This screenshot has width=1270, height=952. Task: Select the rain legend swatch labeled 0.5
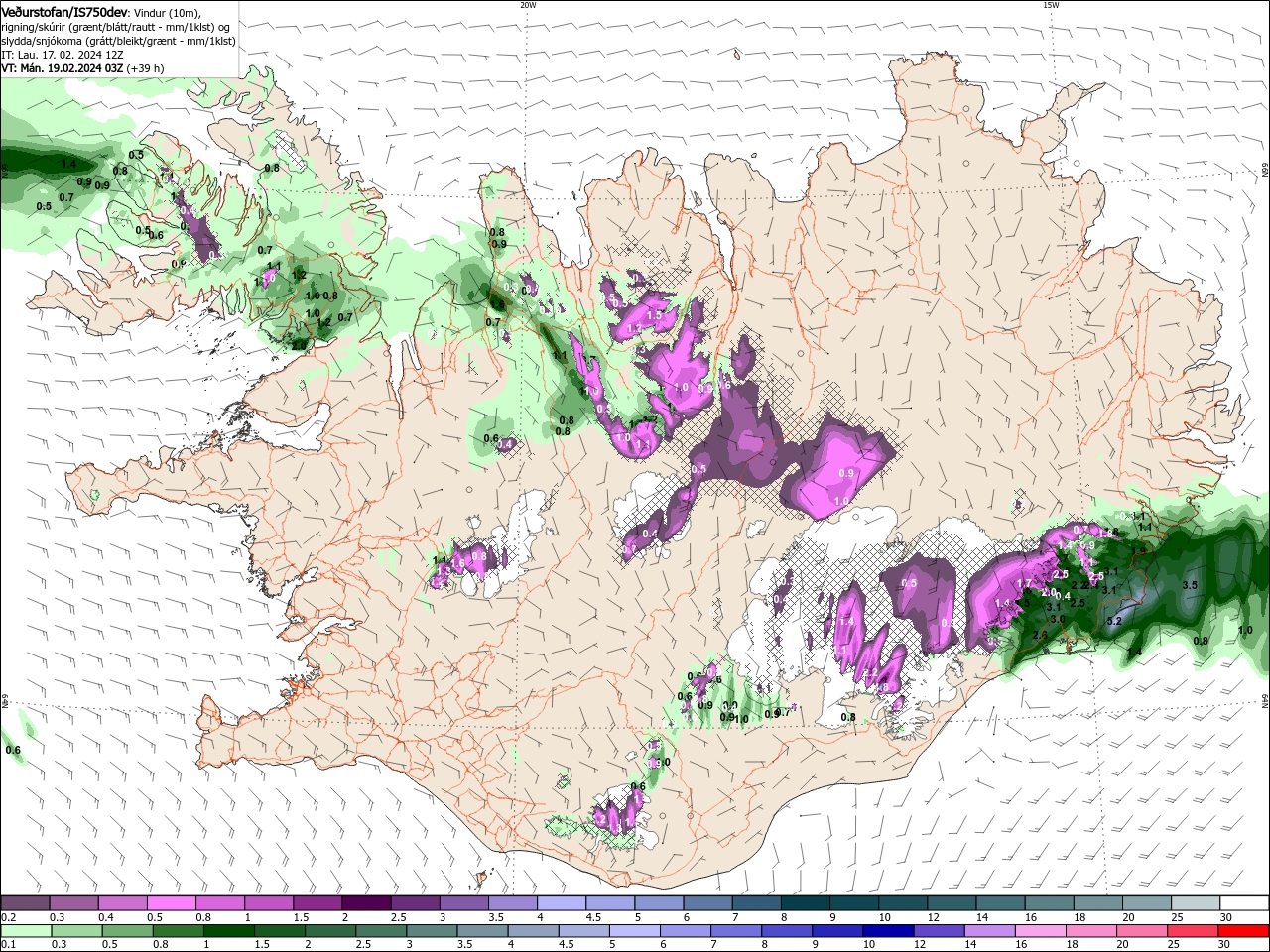[127, 931]
